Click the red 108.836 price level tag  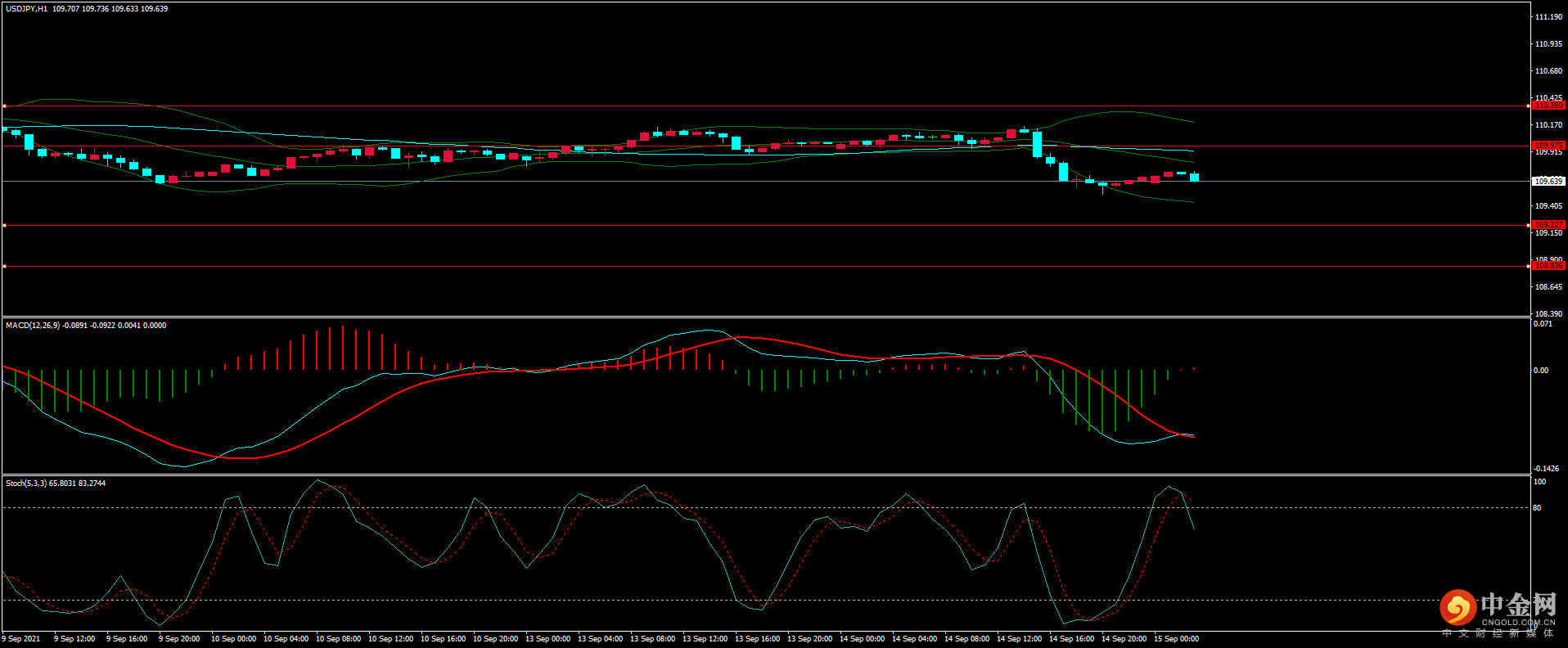(x=1548, y=266)
